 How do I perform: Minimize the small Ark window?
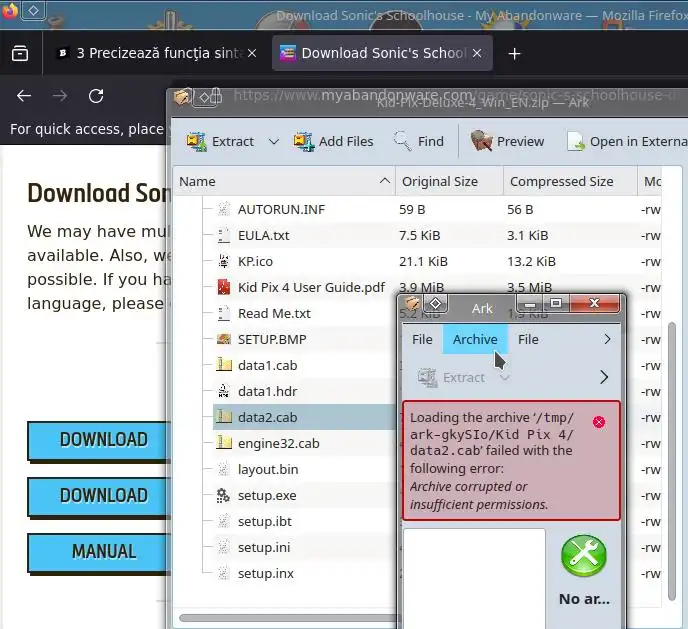pyautogui.click(x=530, y=303)
